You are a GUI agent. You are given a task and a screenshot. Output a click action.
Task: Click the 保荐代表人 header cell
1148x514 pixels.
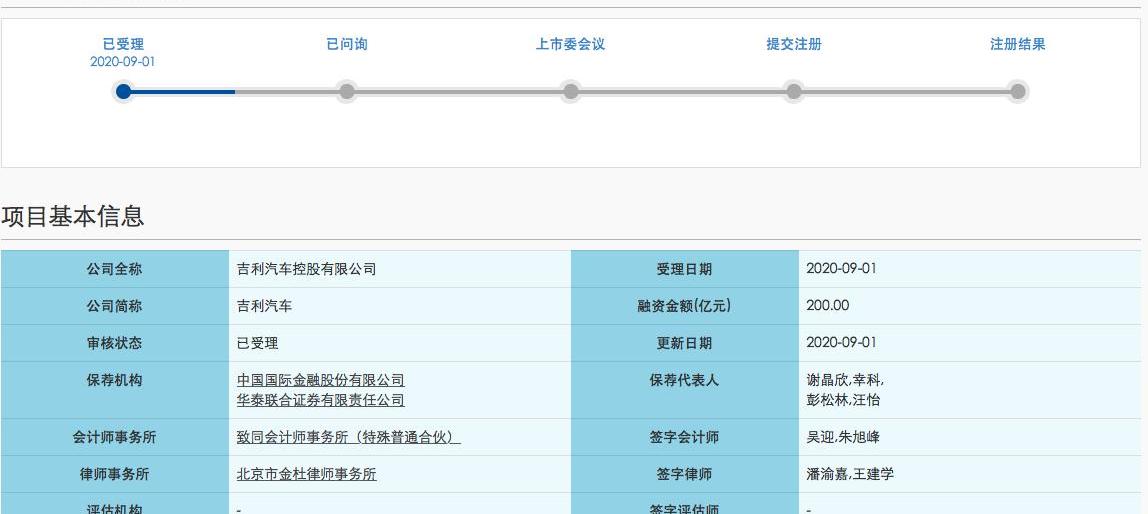pyautogui.click(x=685, y=390)
